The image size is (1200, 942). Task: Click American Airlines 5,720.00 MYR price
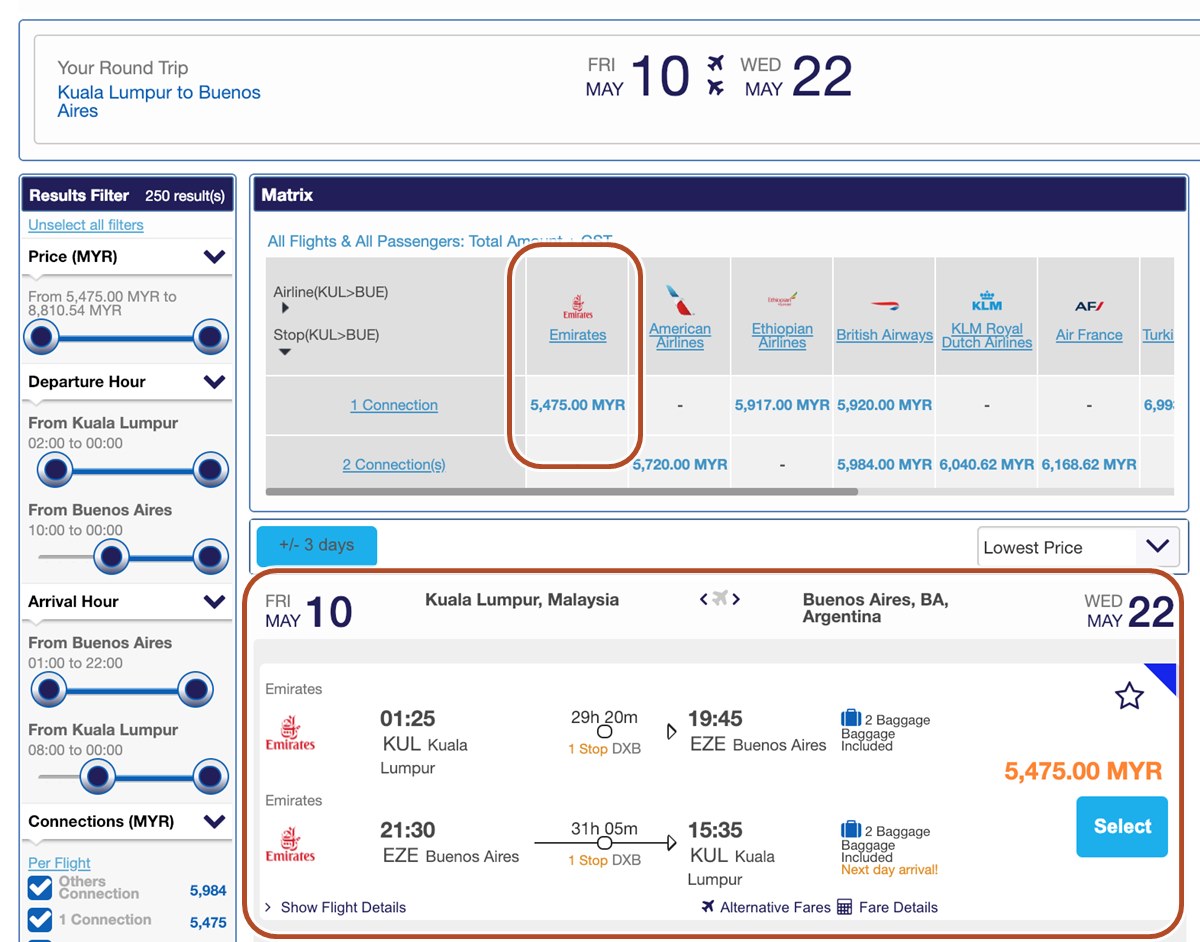coord(680,464)
